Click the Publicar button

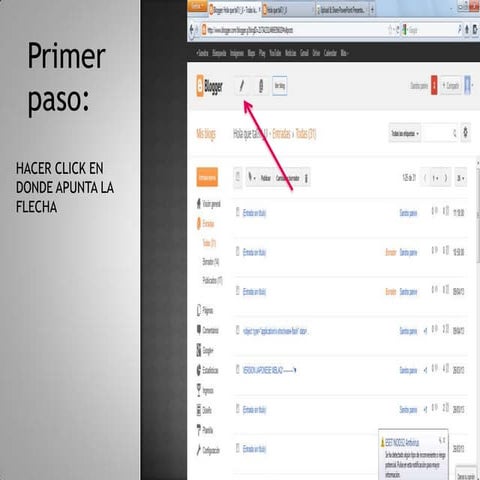pyautogui.click(x=266, y=178)
